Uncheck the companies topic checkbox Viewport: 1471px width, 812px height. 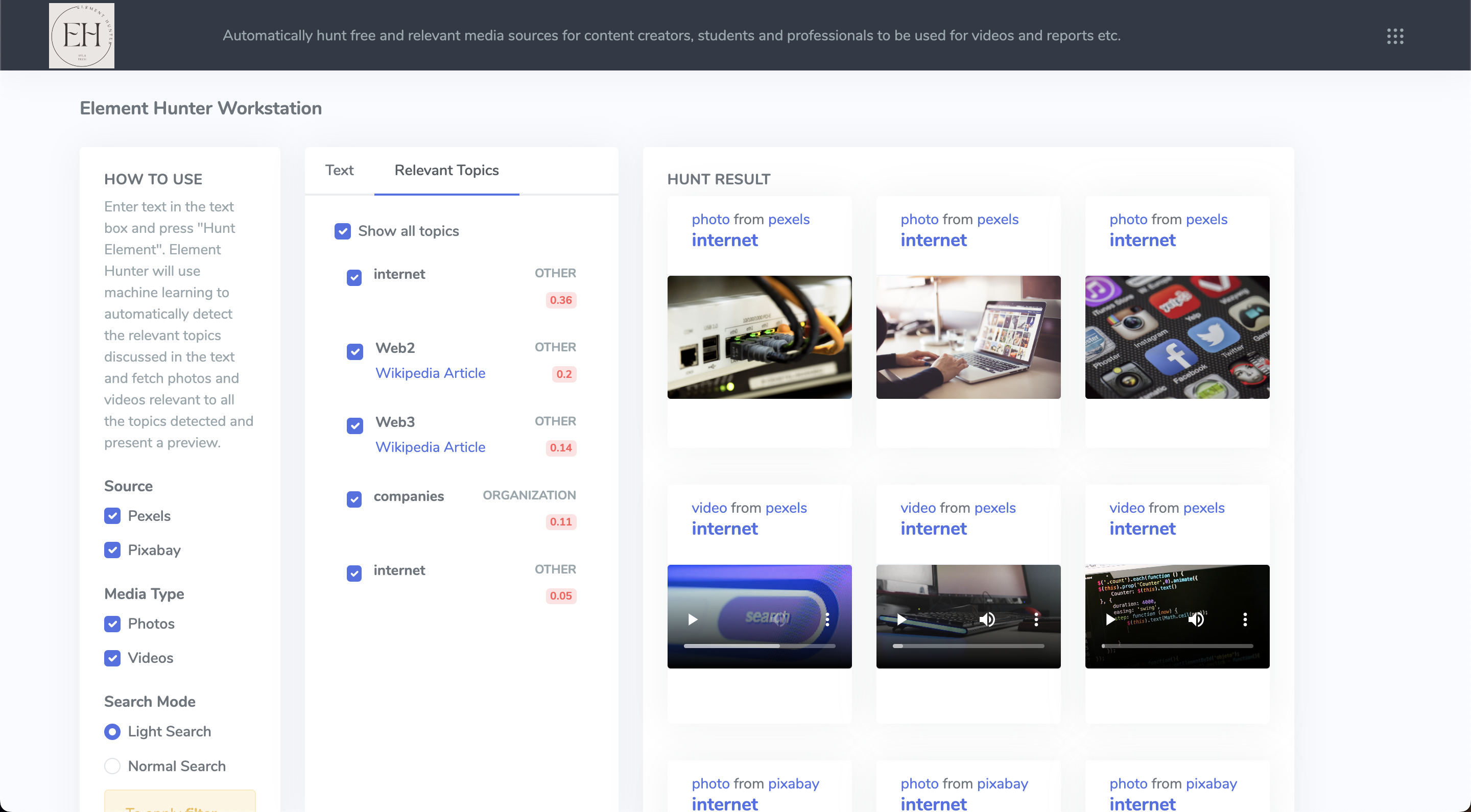pyautogui.click(x=354, y=499)
